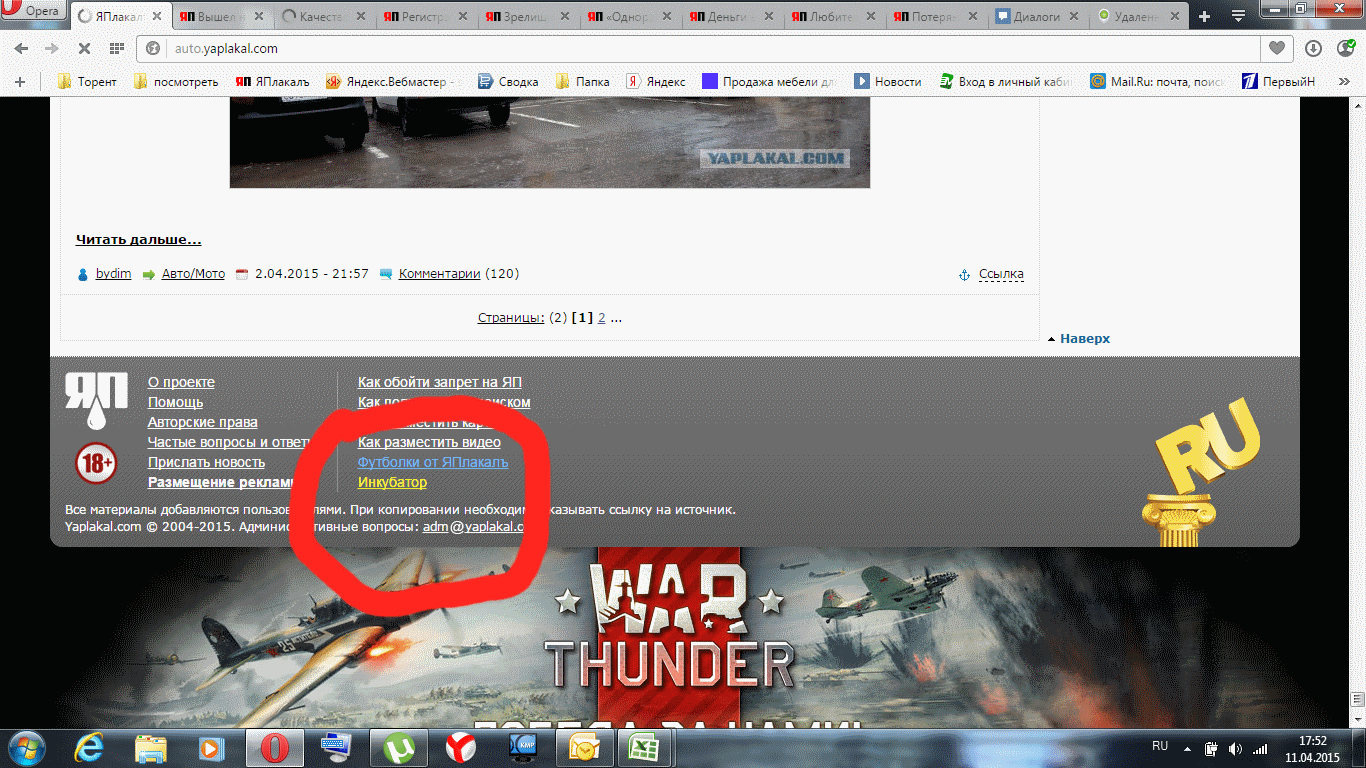Open the 'ЯПлакалъ' bookmark

(272, 82)
